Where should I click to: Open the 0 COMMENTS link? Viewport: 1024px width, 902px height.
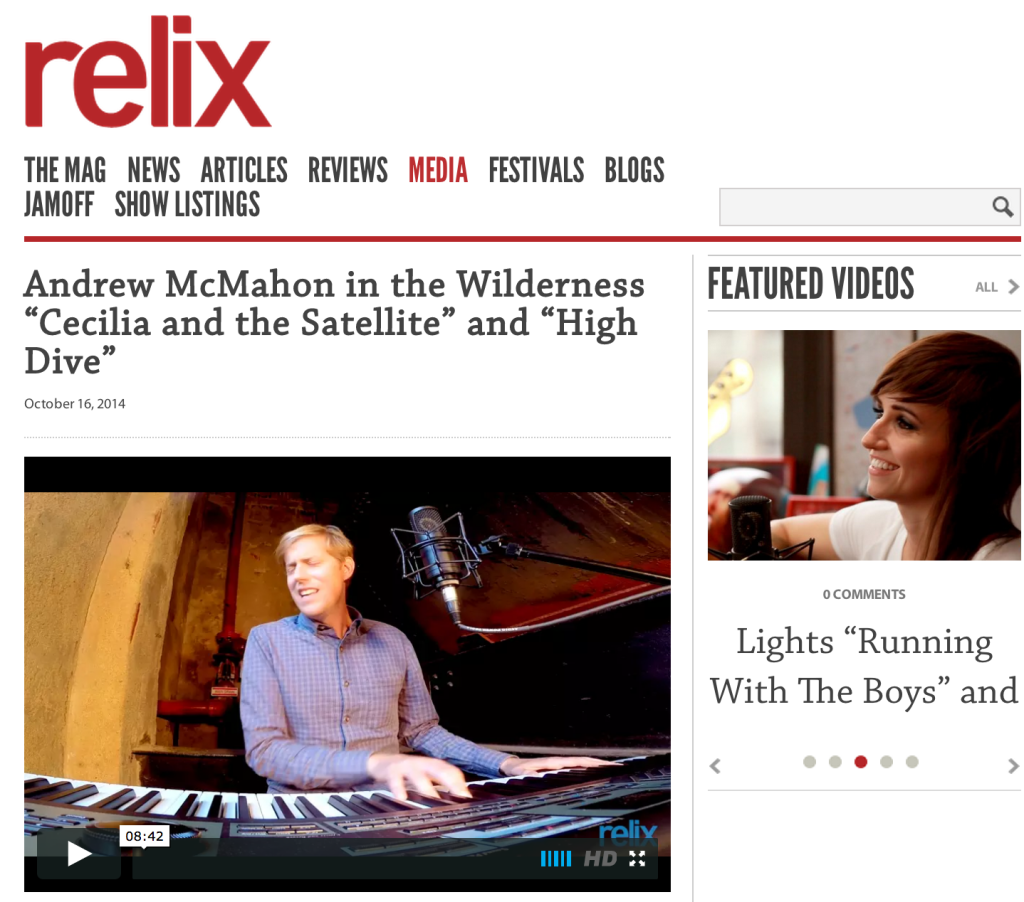(x=864, y=594)
